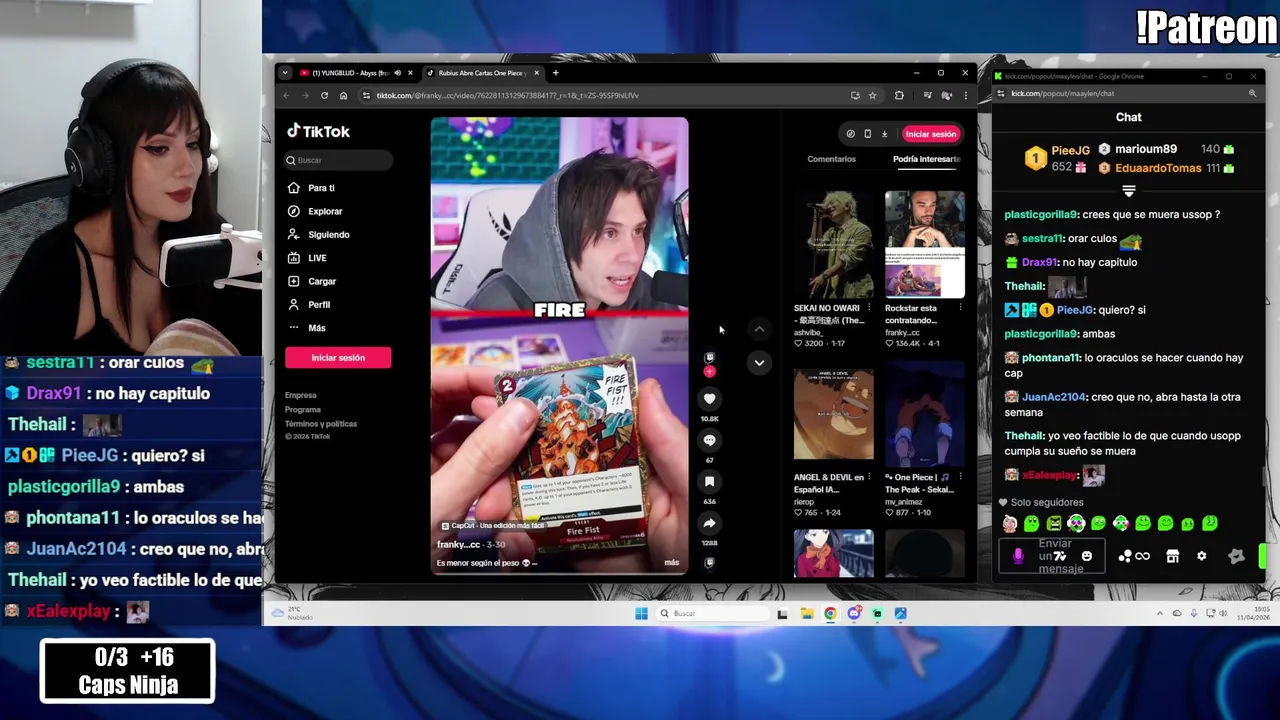Open the Términos y políticas link

pyautogui.click(x=321, y=423)
